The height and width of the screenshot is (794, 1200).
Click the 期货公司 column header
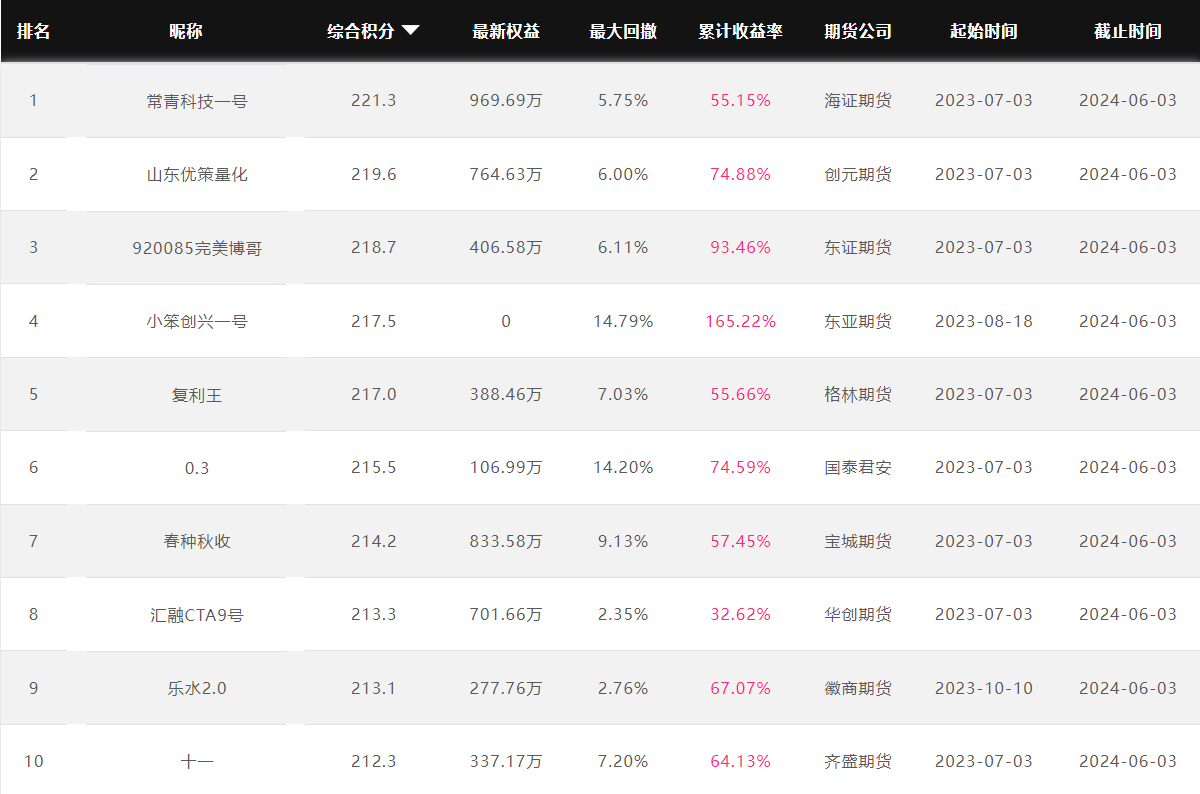(858, 31)
